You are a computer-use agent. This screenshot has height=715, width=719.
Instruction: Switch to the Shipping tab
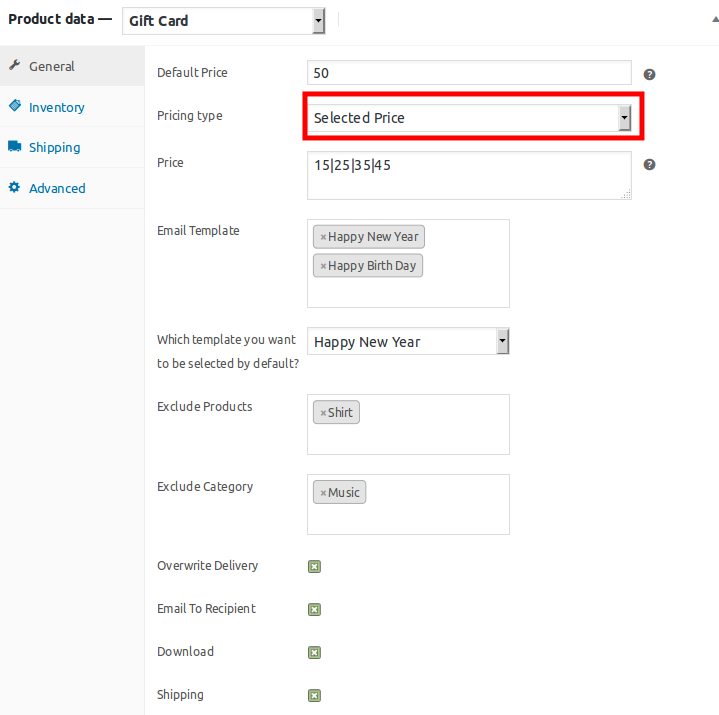coord(72,147)
